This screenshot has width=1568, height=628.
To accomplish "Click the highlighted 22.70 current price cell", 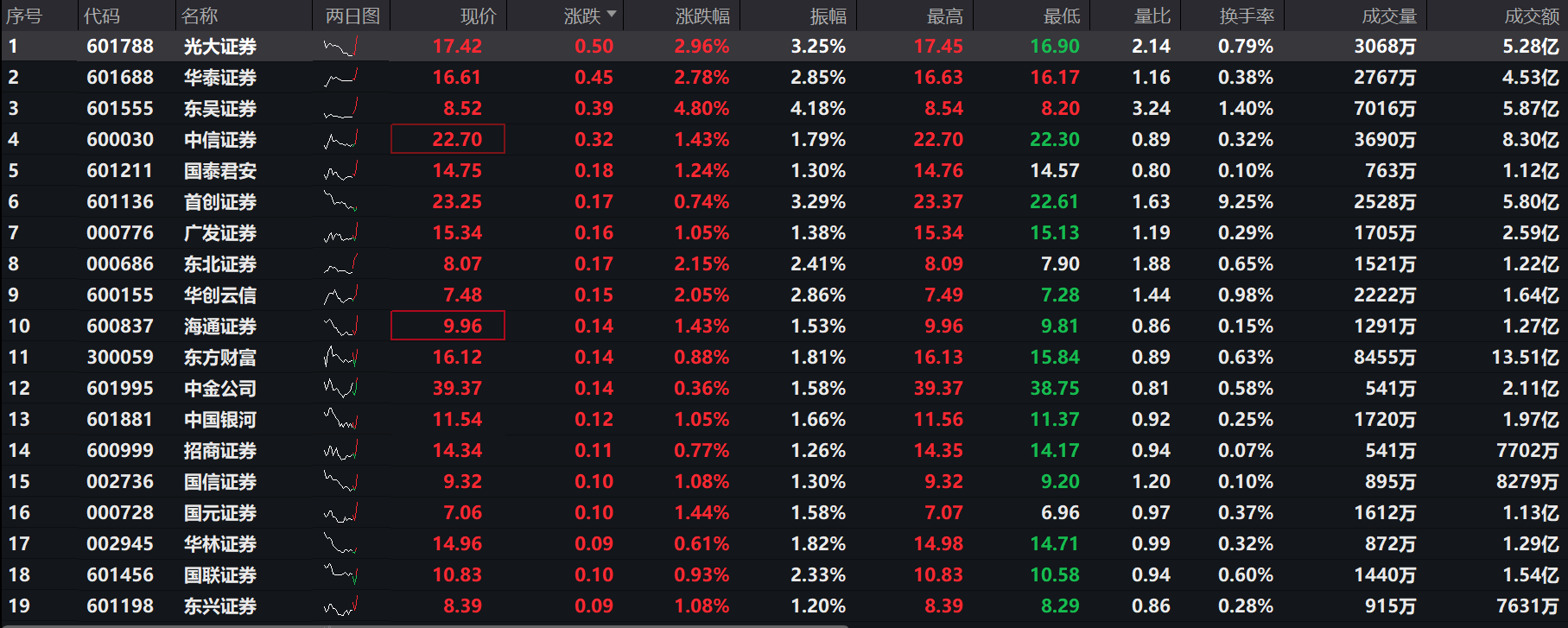I will tap(448, 139).
